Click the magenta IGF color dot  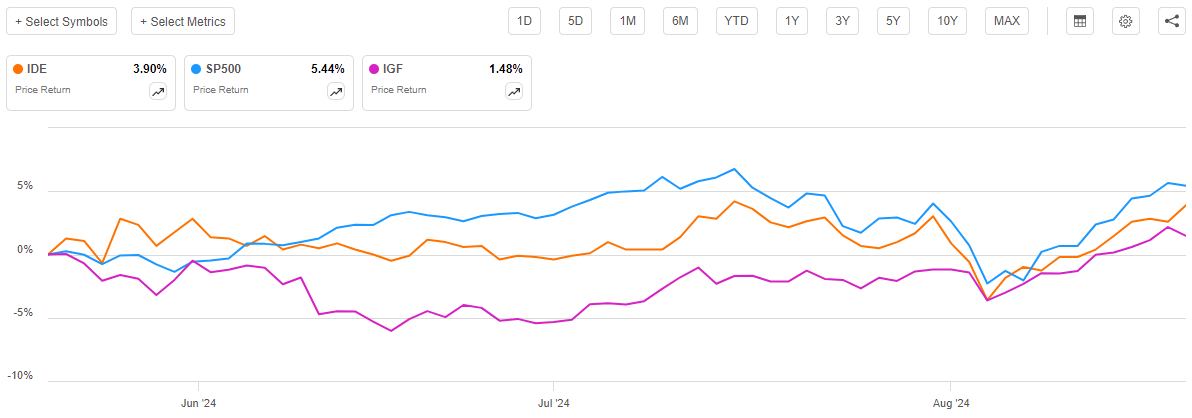(374, 70)
